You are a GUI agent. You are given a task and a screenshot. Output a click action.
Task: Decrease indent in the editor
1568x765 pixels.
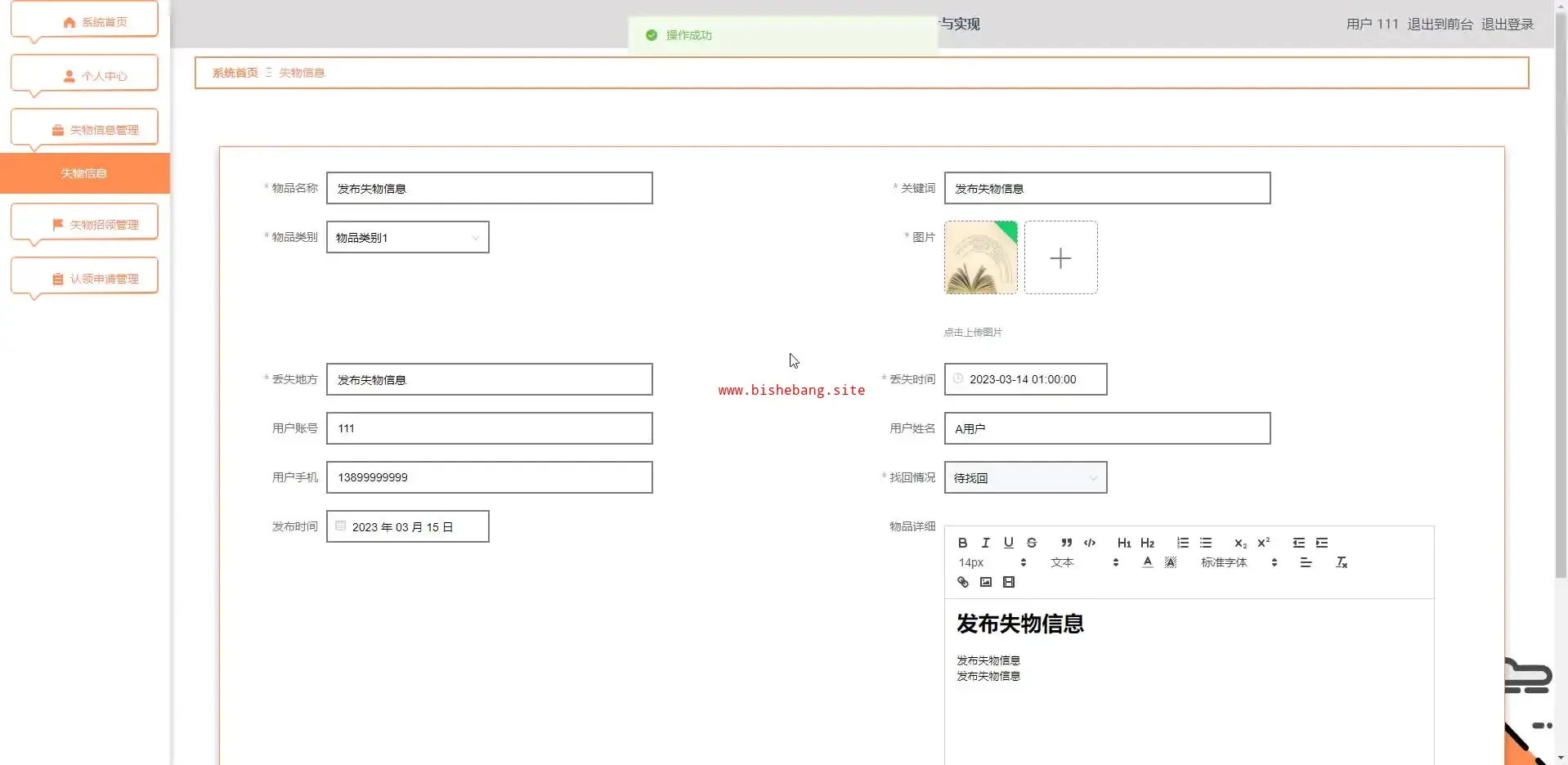[1299, 543]
